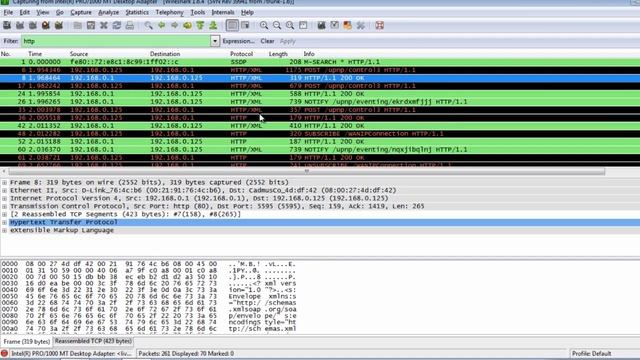Sort by Source column header
Image resolution: width=640 pixels, height=360 pixels.
tap(79, 54)
